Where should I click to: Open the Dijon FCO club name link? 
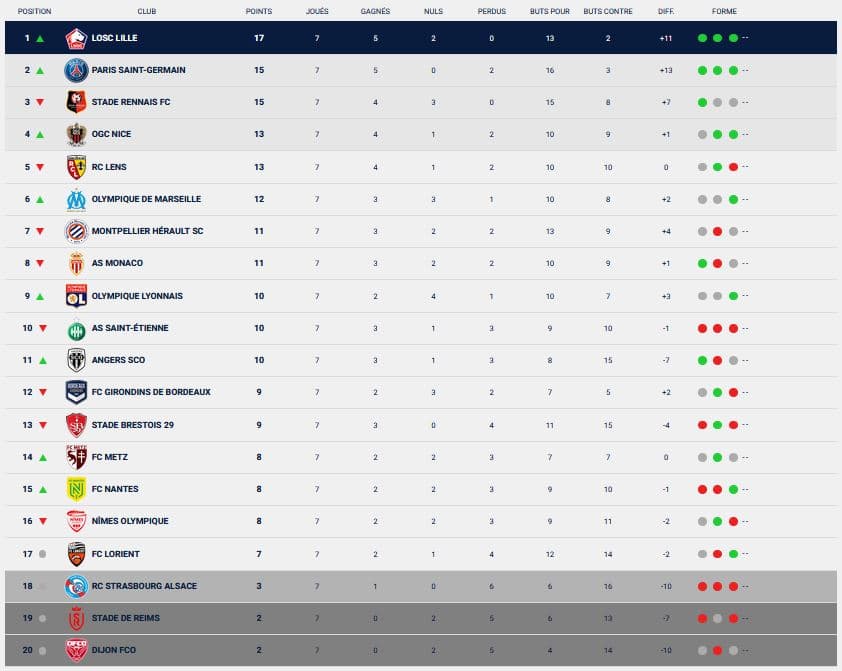pyautogui.click(x=113, y=650)
